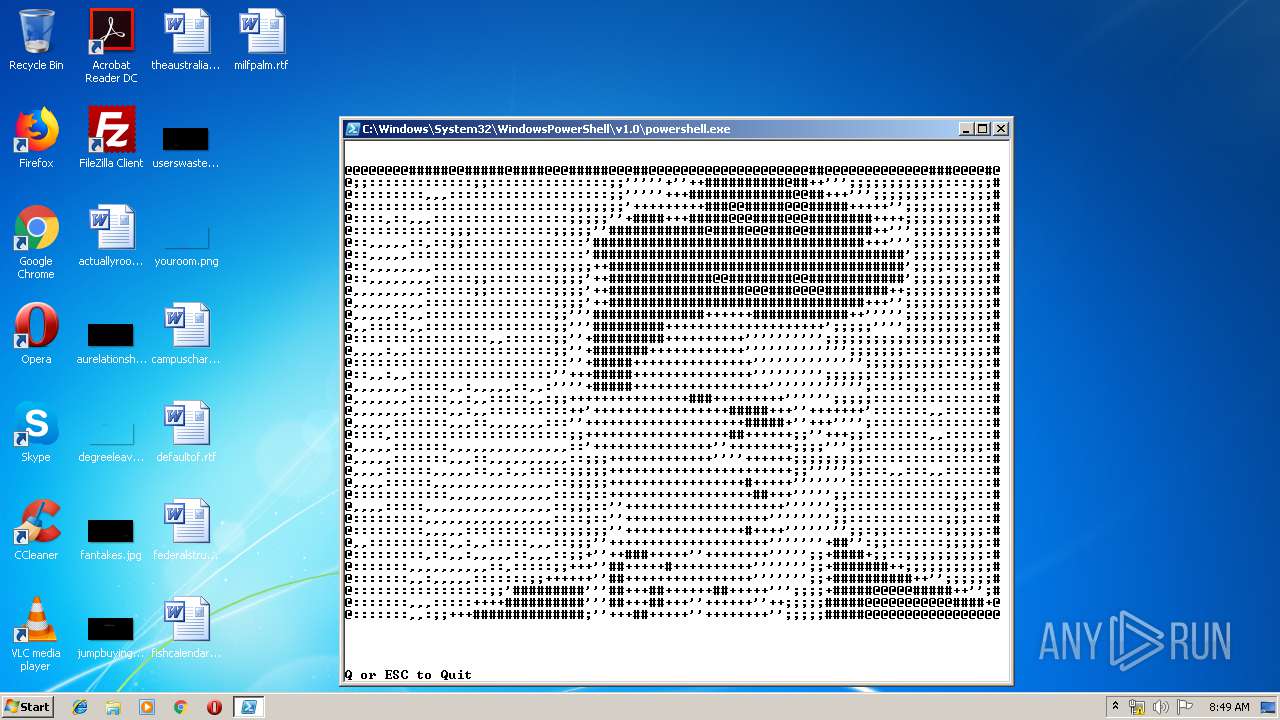Close the PowerShell window
Viewport: 1280px width, 720px height.
point(1001,129)
